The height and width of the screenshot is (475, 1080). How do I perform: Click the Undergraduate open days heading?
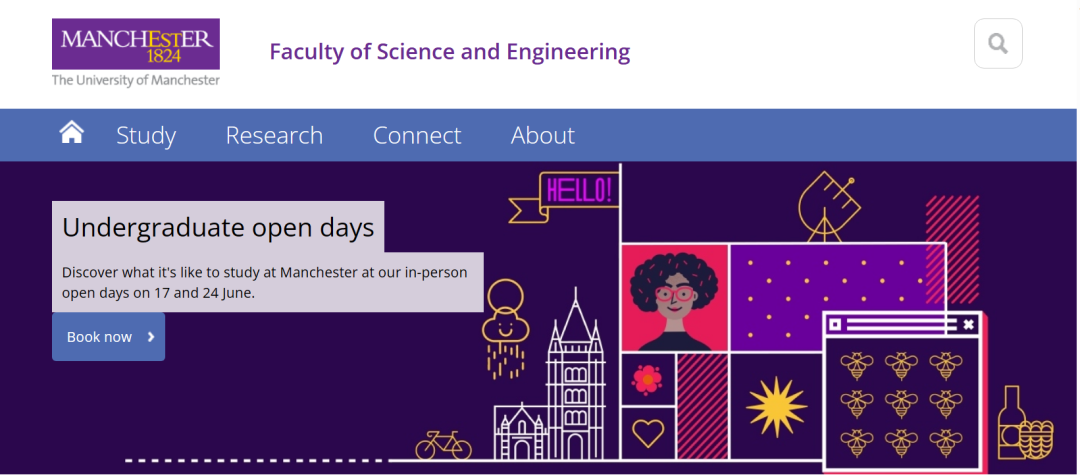[x=218, y=227]
